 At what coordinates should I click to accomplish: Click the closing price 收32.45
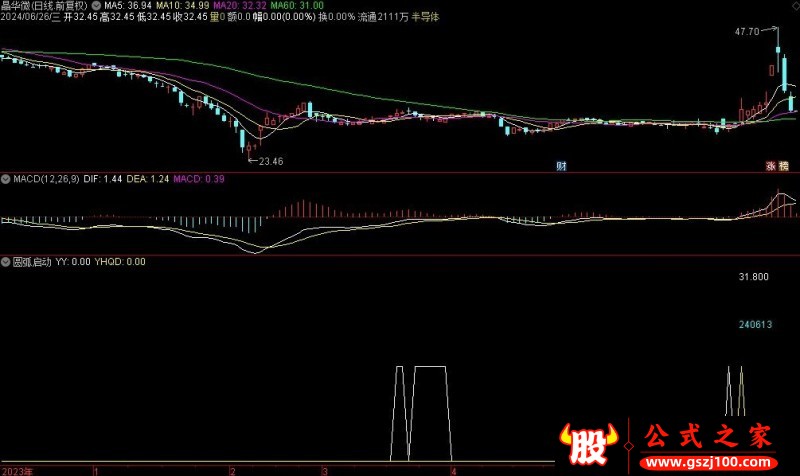click(190, 17)
